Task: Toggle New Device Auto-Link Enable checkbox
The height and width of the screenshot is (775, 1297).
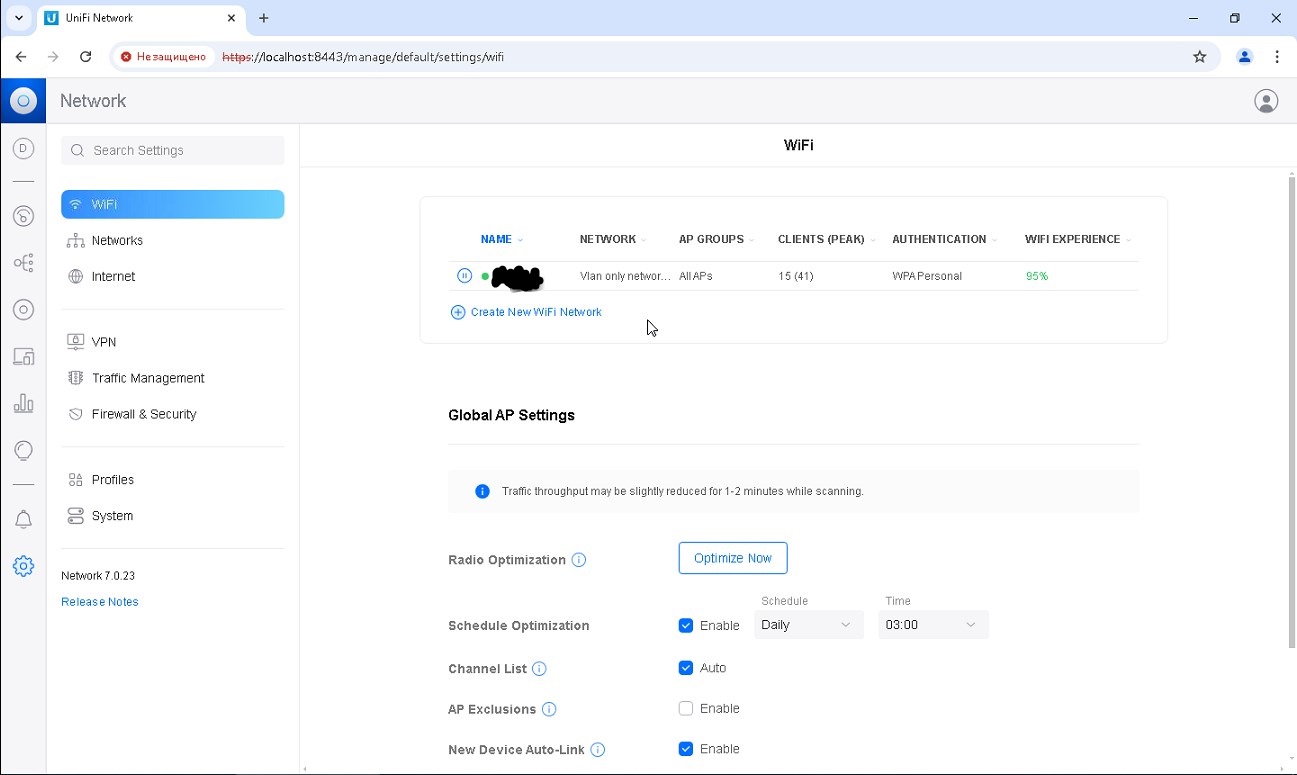Action: click(x=686, y=749)
